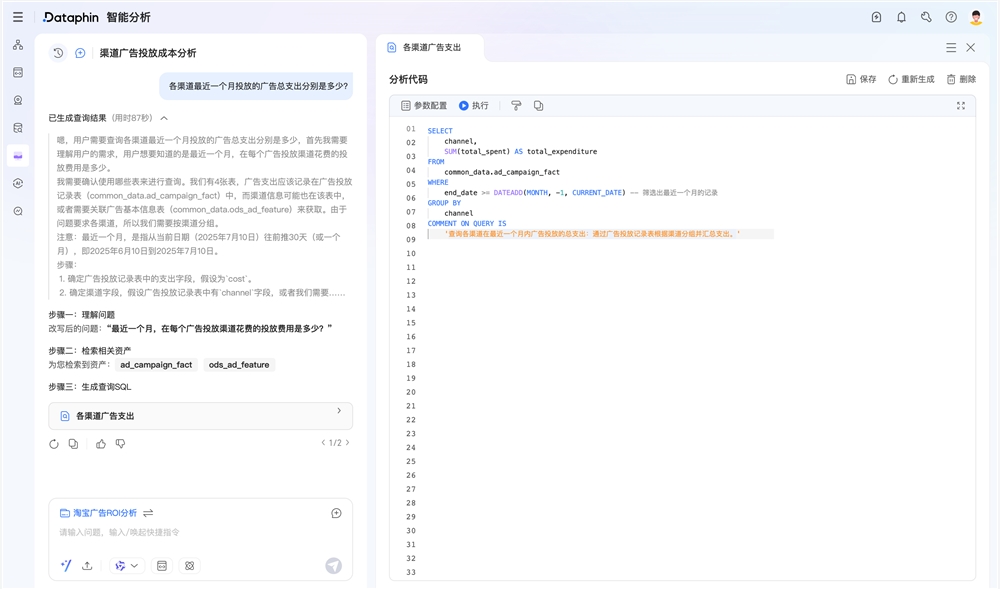
Task: Click the 删除 button
Action: 961,79
